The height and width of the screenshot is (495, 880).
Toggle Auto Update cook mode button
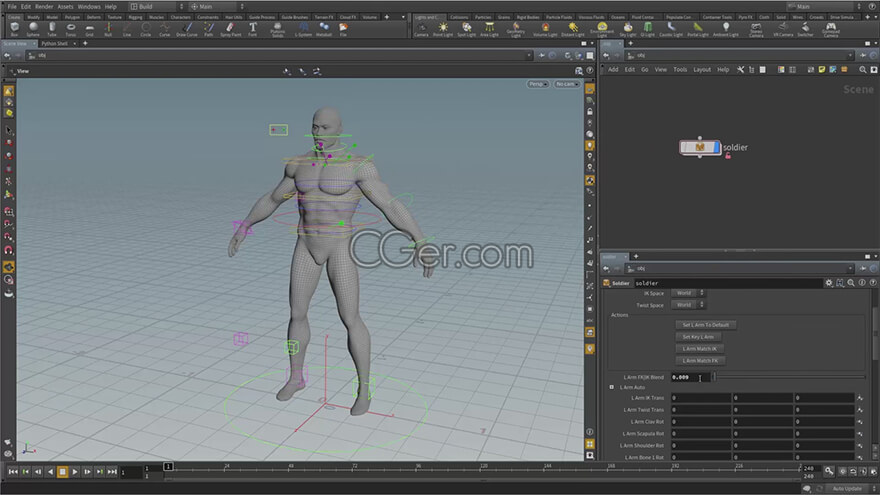click(x=846, y=488)
